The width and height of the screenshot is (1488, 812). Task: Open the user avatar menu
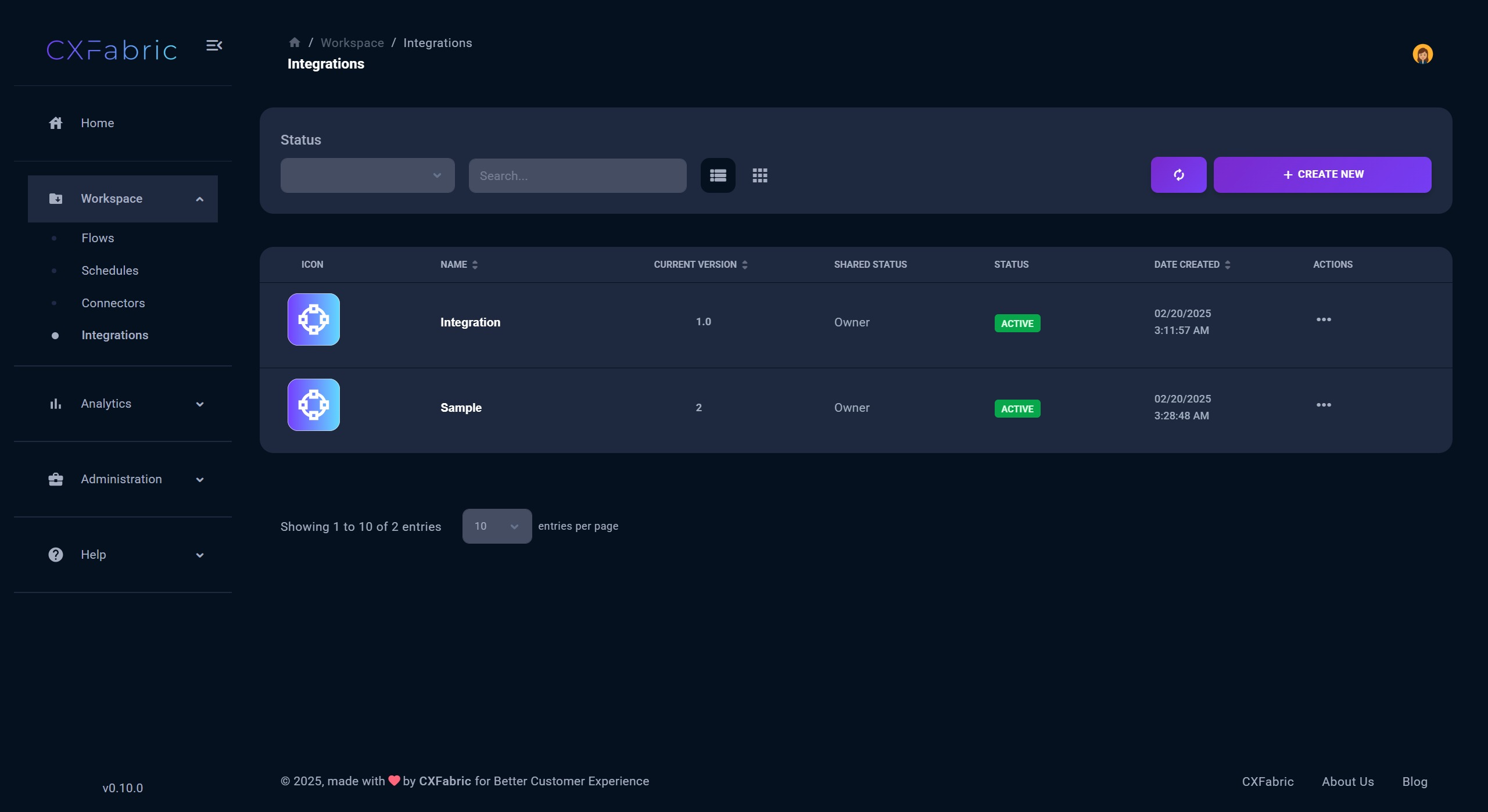click(x=1422, y=55)
